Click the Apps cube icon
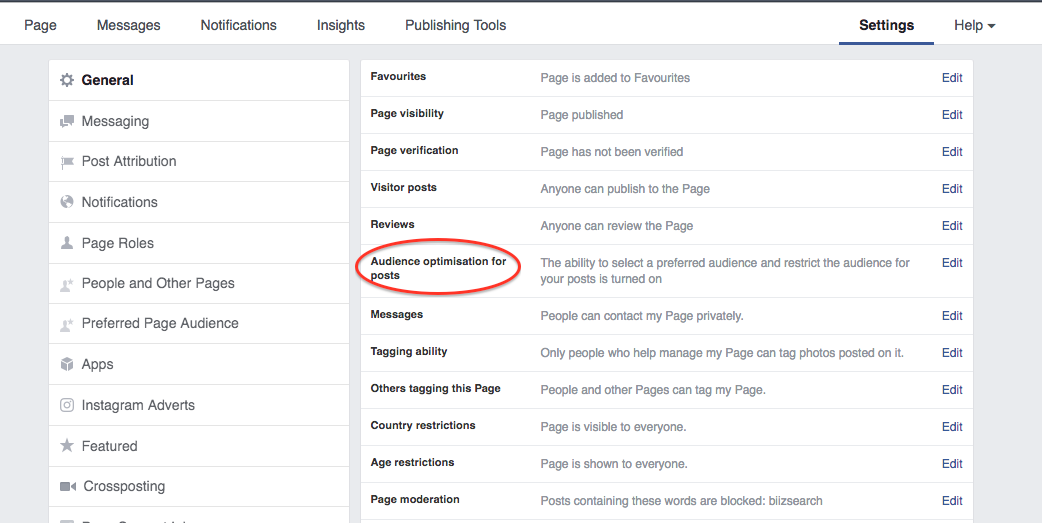This screenshot has width=1042, height=523. pyautogui.click(x=67, y=364)
